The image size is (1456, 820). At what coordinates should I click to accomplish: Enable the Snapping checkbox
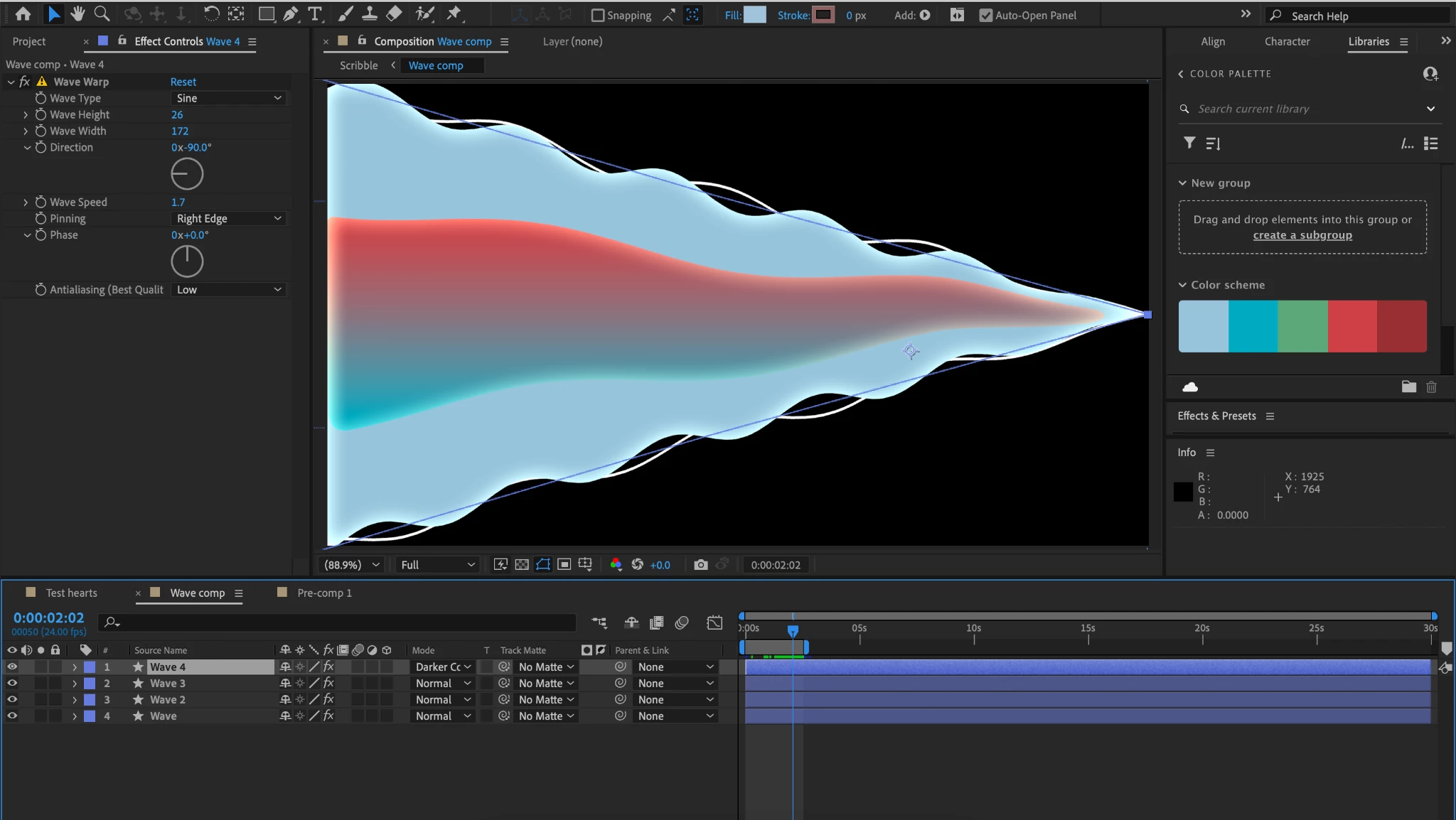point(598,16)
